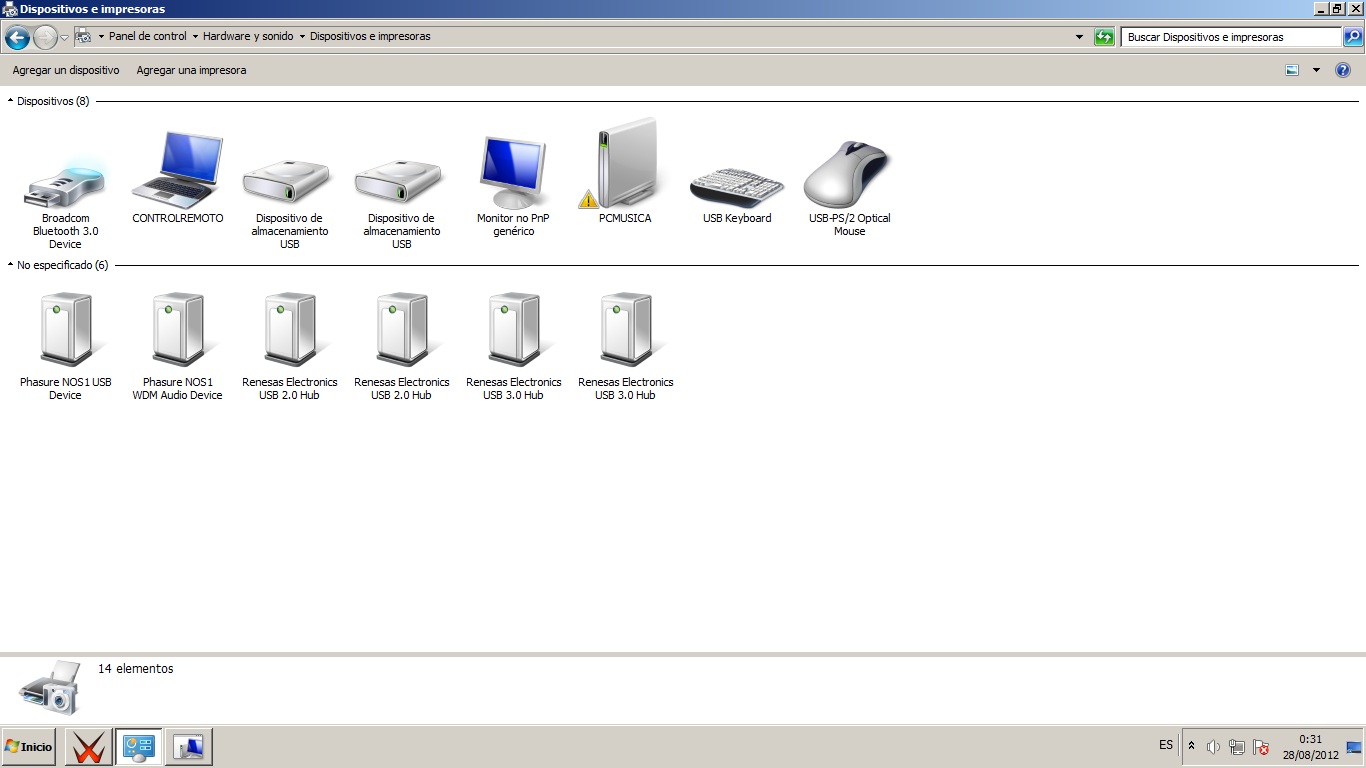Select the USB storage device beside the monitor
Image resolution: width=1366 pixels, height=768 pixels.
(399, 182)
